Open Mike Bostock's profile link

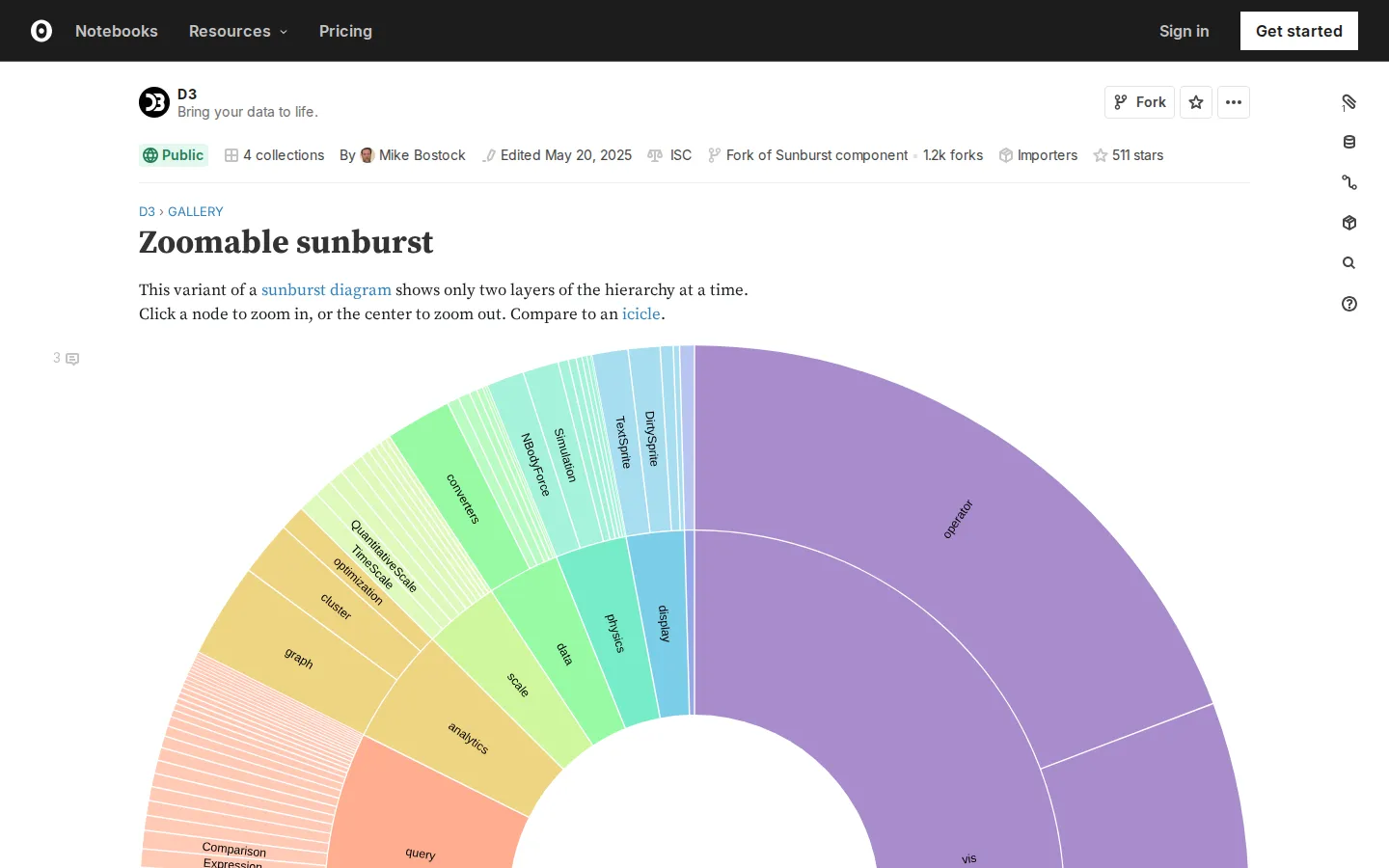422,155
